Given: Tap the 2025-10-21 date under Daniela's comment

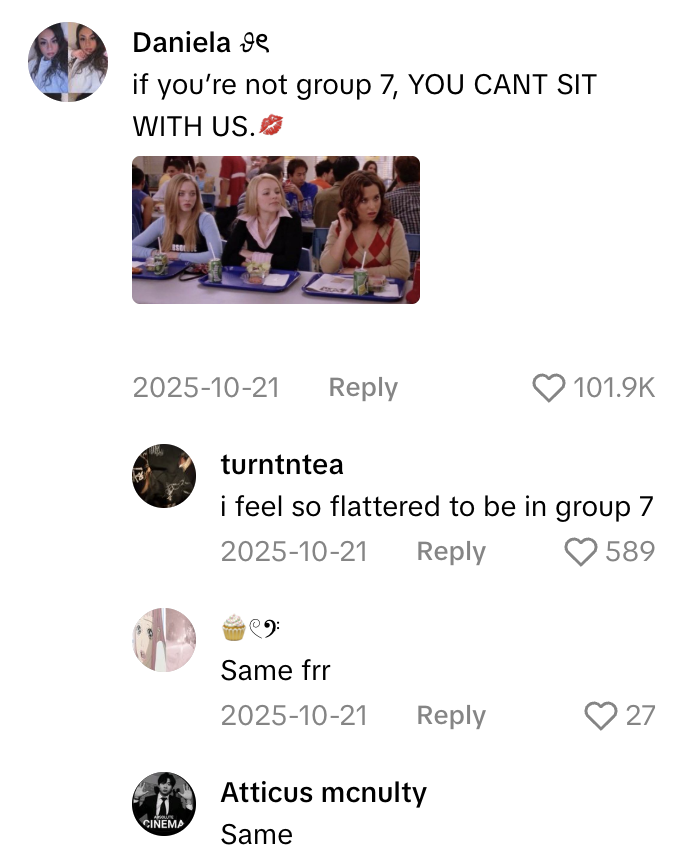Looking at the screenshot, I should click(207, 388).
